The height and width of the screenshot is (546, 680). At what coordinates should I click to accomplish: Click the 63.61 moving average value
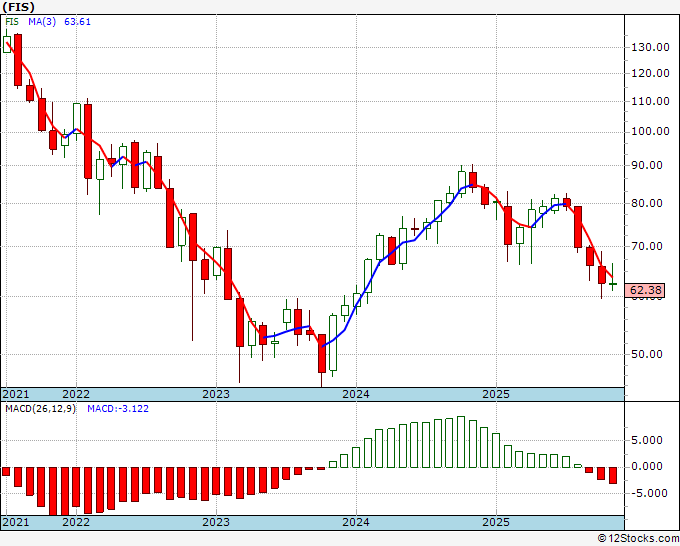78,22
